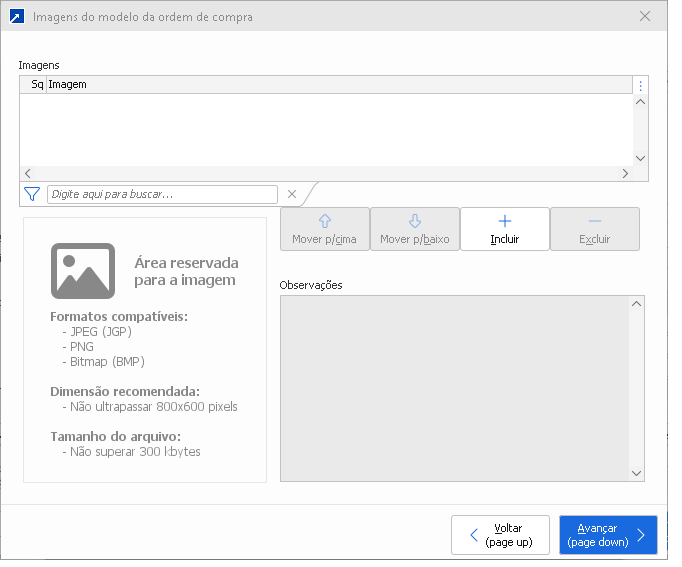Clear the search field with the X icon

[x=292, y=194]
